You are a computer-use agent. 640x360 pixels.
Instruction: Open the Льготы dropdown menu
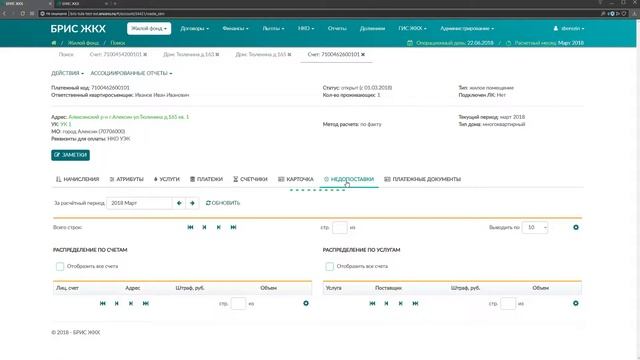(x=273, y=29)
